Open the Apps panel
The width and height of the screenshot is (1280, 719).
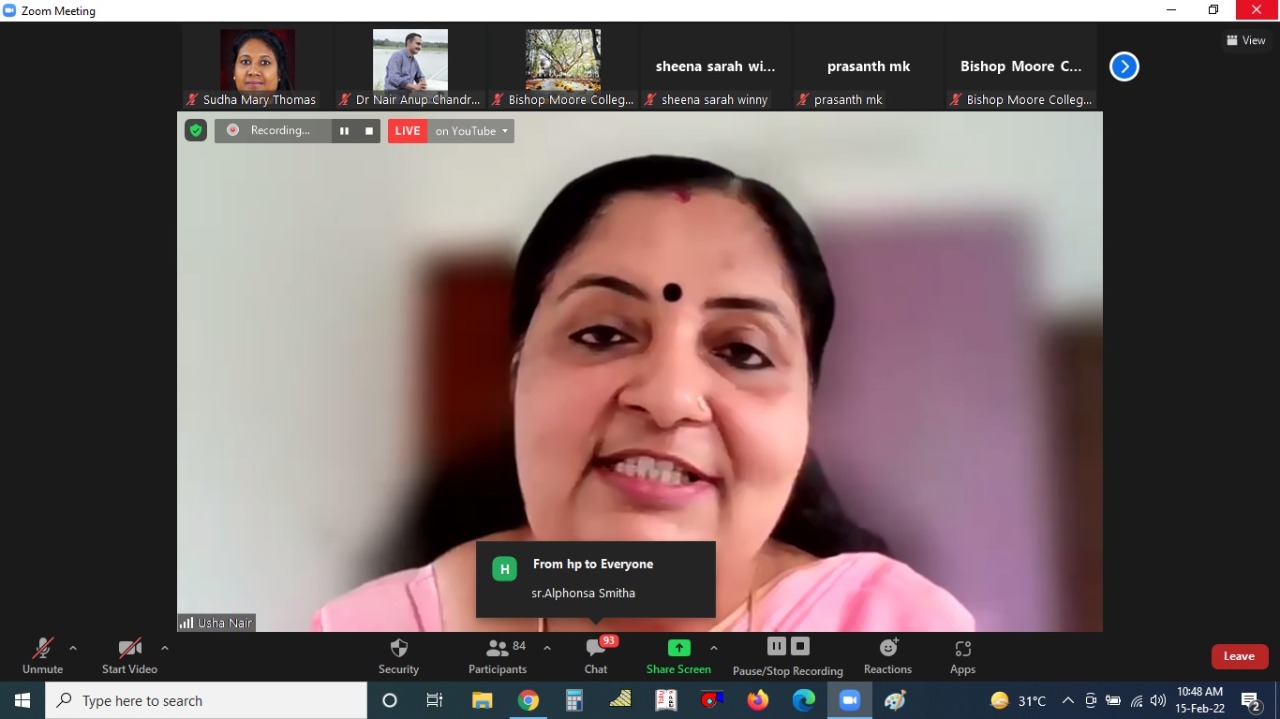(x=963, y=656)
